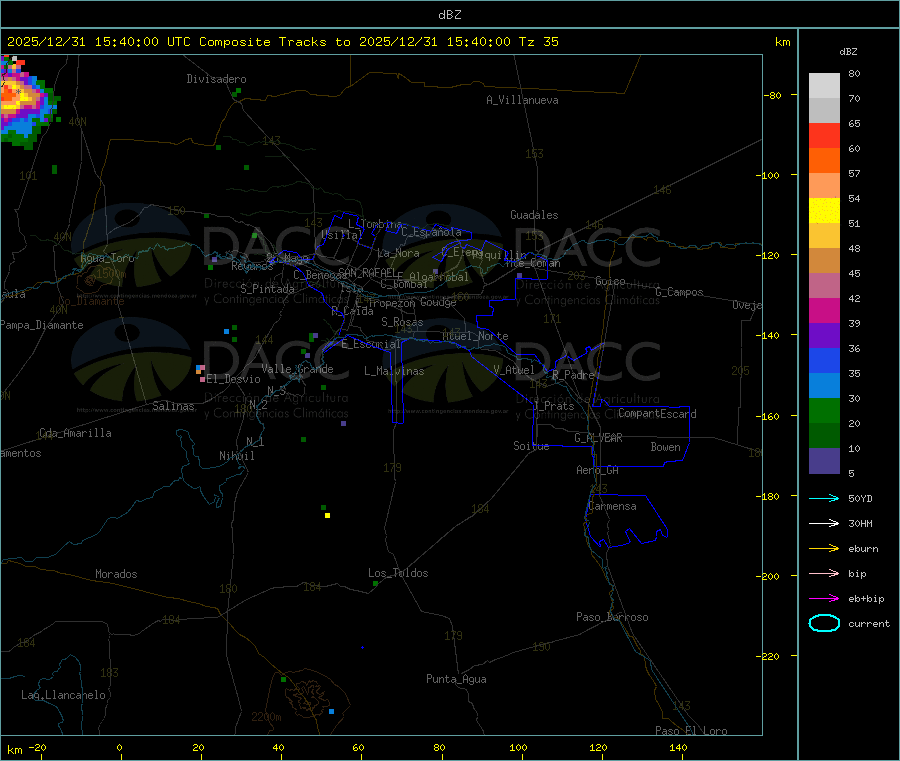Viewport: 900px width, 761px height.
Task: Click the Soitue label
Action: point(531,446)
